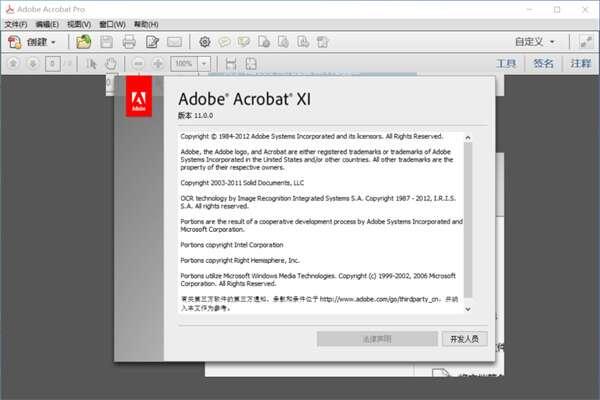Open the 自定义 (Customize) dropdown
This screenshot has width=600, height=400.
click(x=535, y=42)
